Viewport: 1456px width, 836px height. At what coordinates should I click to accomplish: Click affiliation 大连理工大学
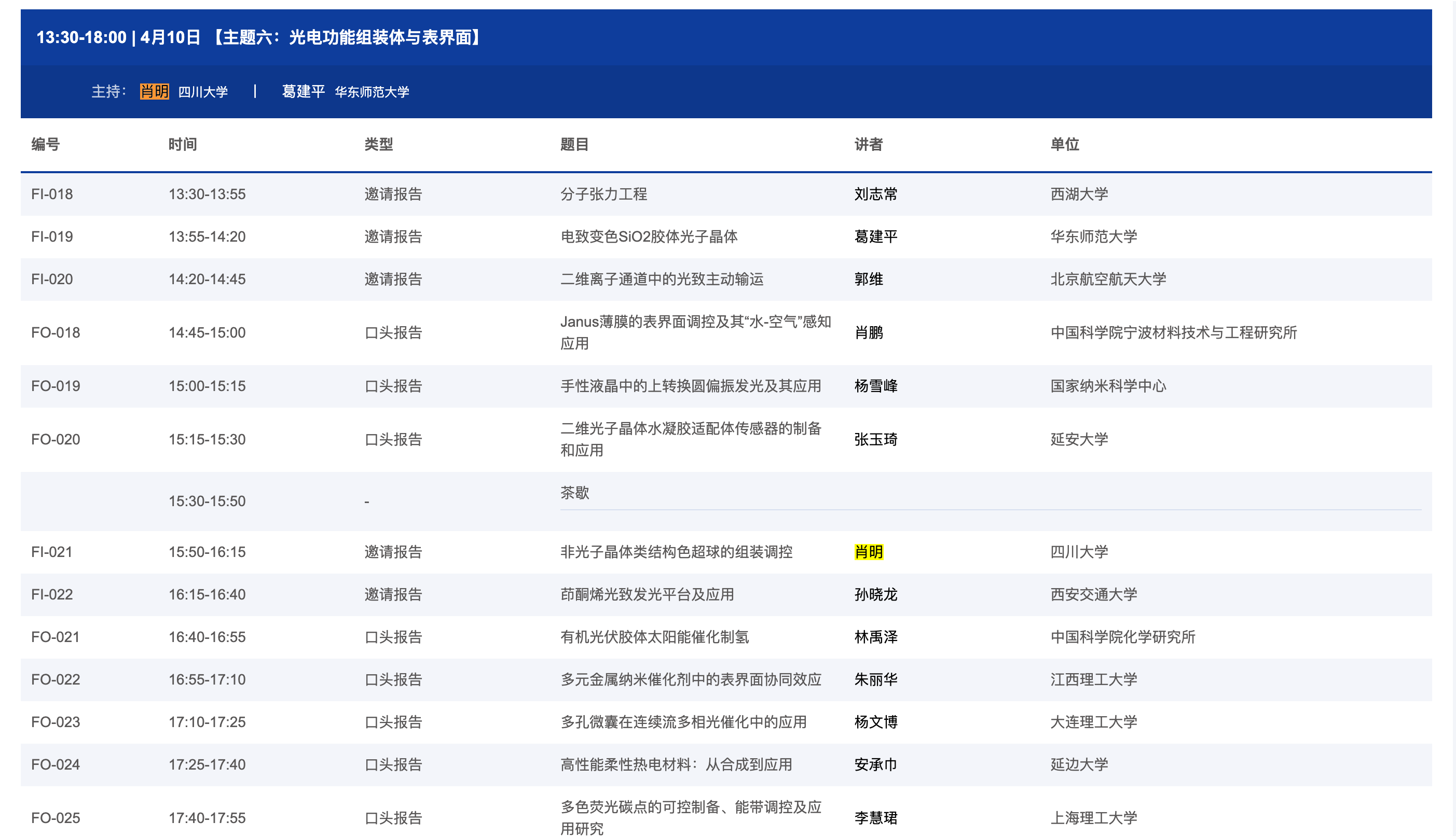coord(1094,722)
